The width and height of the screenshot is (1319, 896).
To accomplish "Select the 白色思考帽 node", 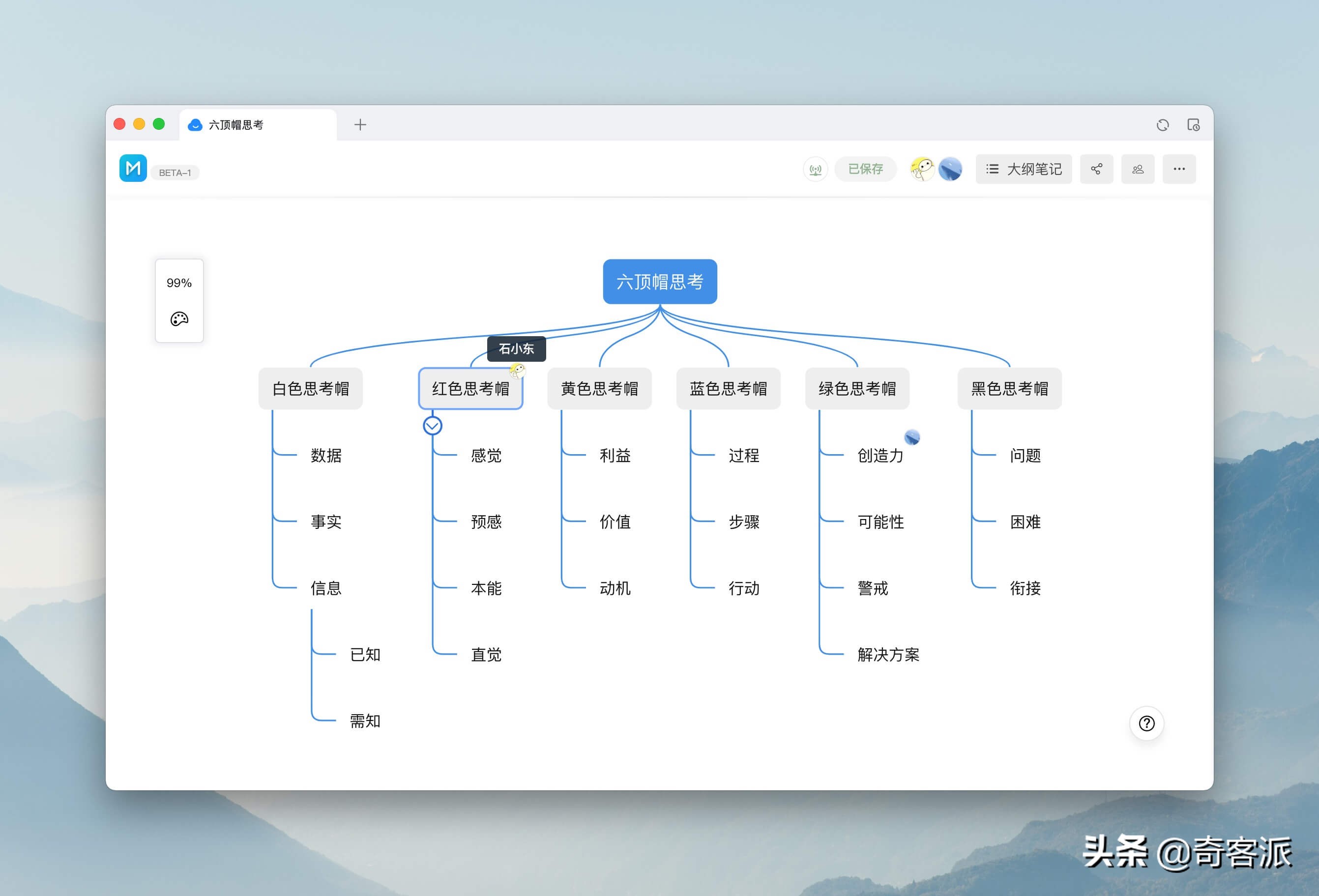I will 310,389.
